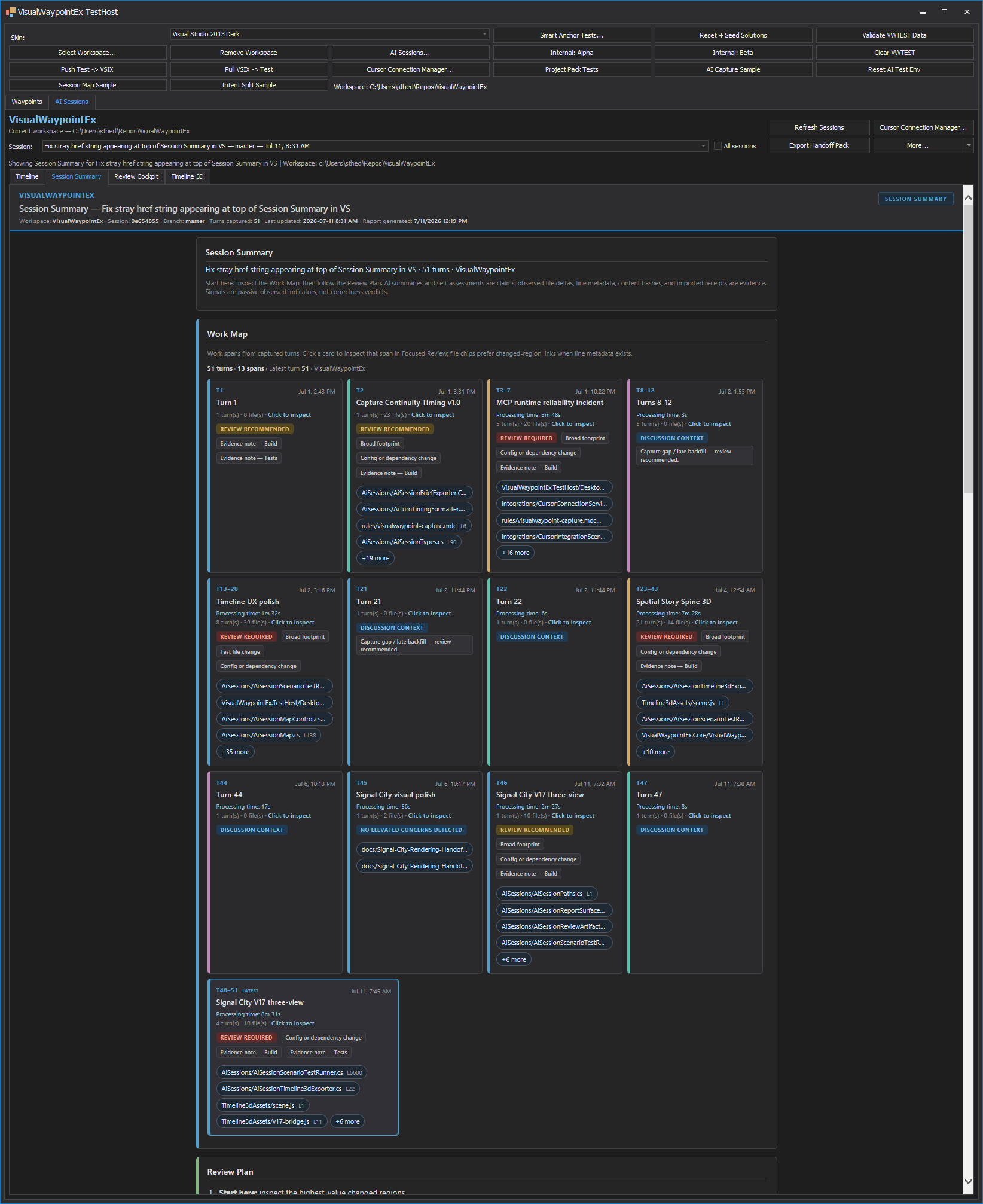983x1204 pixels.
Task: Open rules/visualwaypoint-capture.mdc L6 chip
Action: [414, 526]
